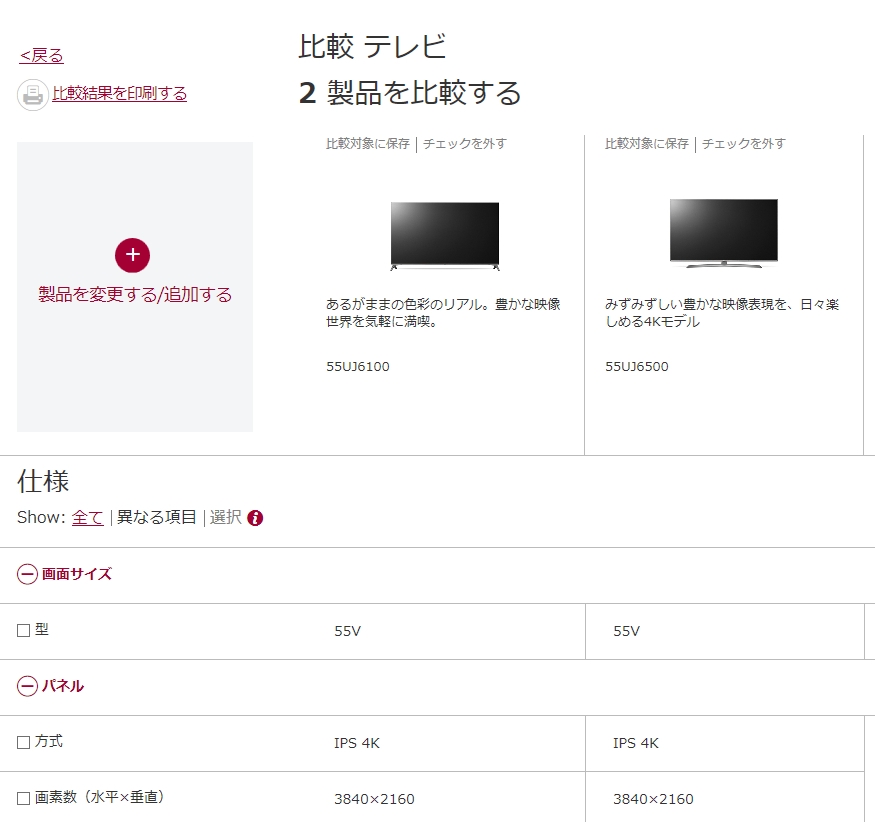Open the 55UJ6500 TV thumbnail
The image size is (875, 822).
click(724, 233)
